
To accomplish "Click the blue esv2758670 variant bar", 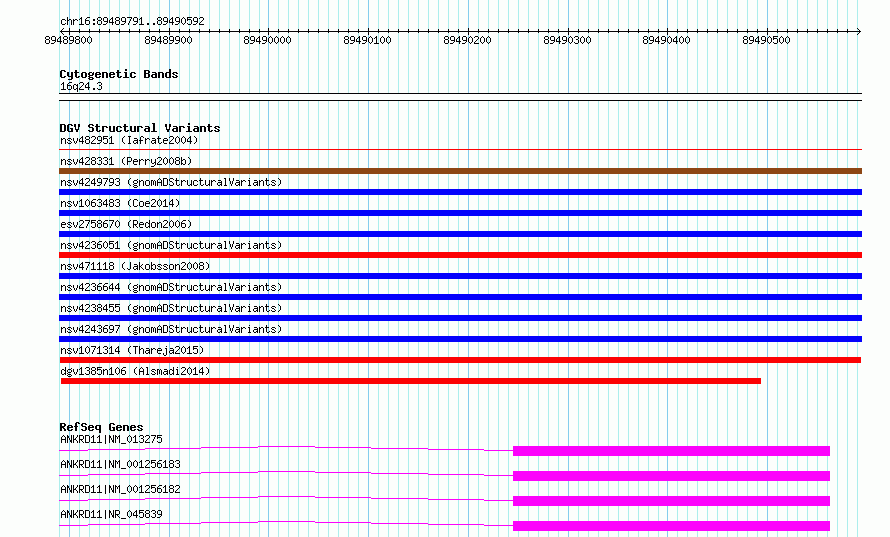I will [x=460, y=234].
